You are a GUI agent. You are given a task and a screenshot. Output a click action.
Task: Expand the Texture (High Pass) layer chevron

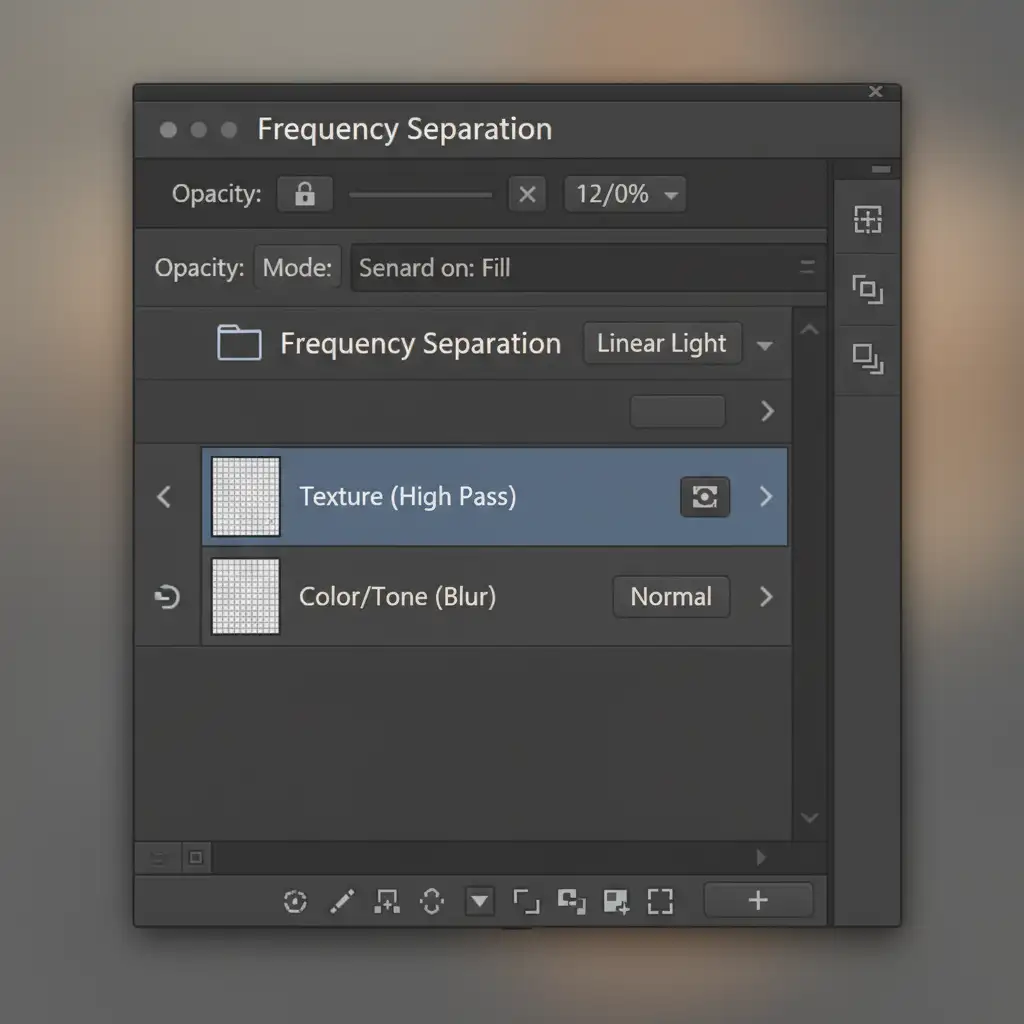[x=766, y=497]
